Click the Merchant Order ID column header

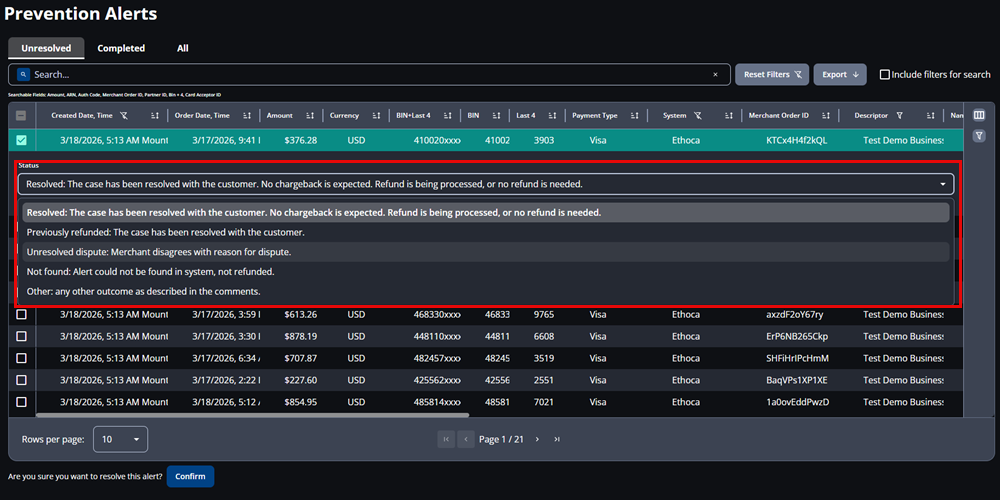778,115
